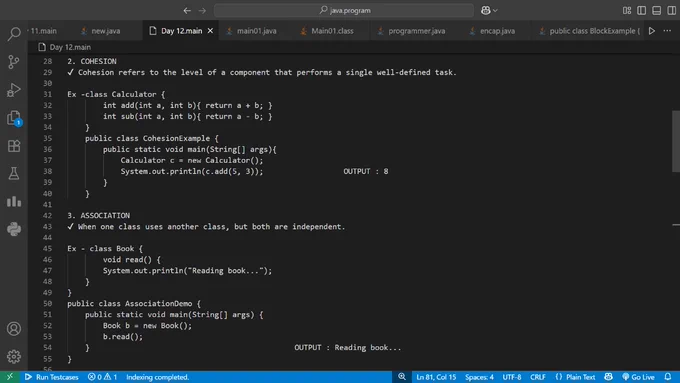680x383 pixels.
Task: Change indentation via Spaces: 4
Action: [479, 377]
